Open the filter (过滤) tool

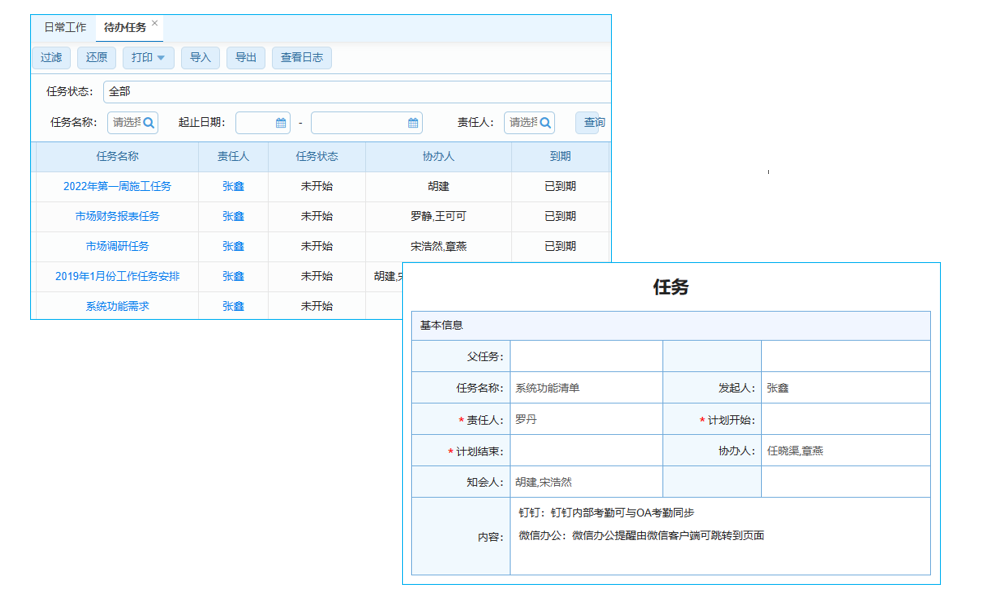point(51,58)
